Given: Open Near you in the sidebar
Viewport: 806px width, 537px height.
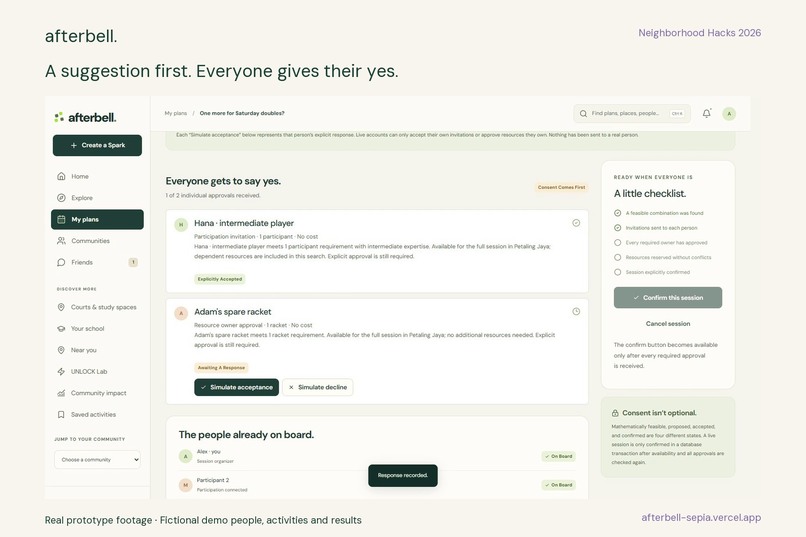Looking at the screenshot, I should (x=97, y=350).
